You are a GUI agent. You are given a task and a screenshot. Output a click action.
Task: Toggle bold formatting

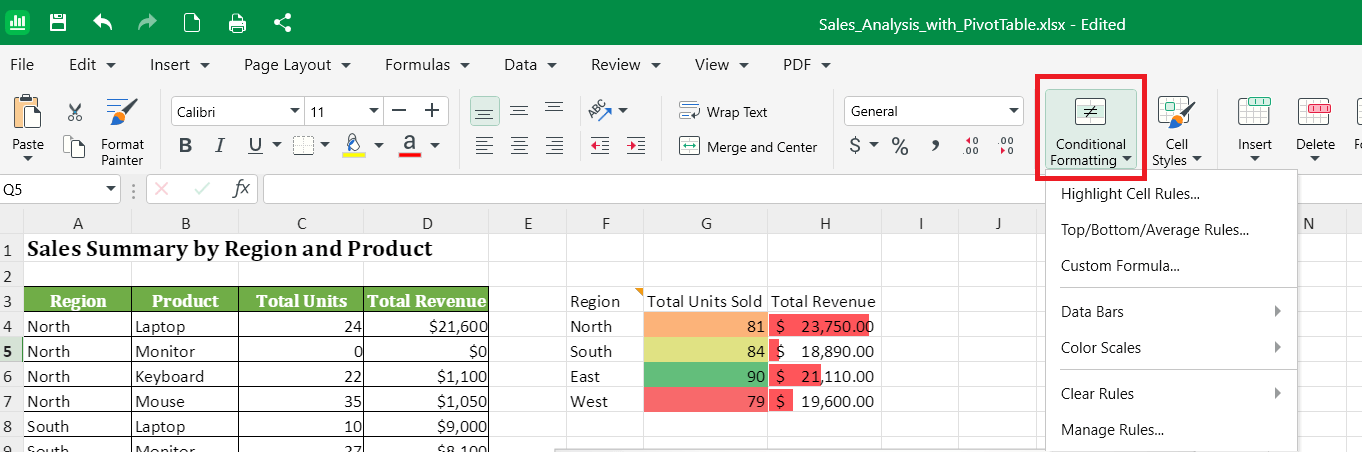click(185, 146)
